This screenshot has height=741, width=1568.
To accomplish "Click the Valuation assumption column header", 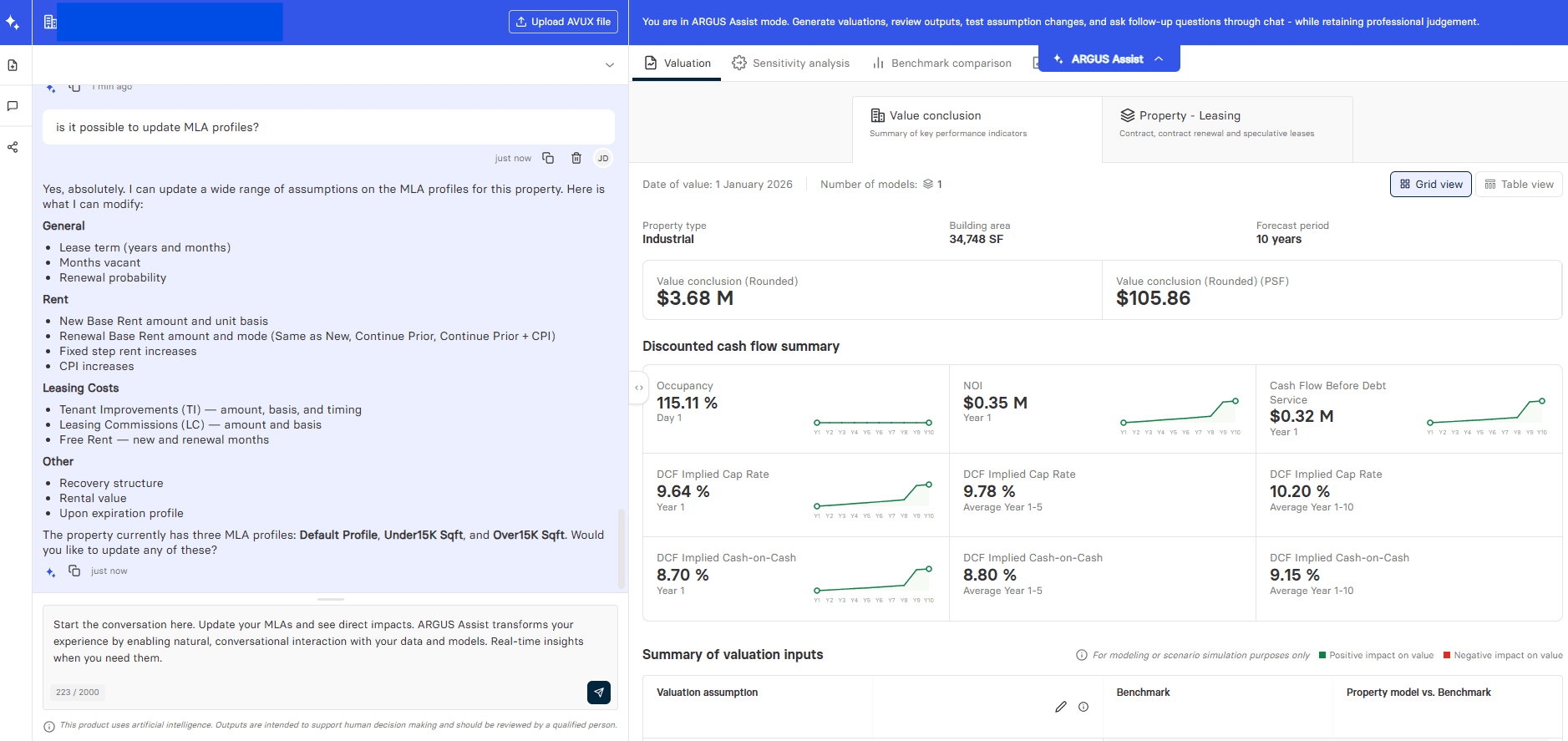I will tap(707, 693).
